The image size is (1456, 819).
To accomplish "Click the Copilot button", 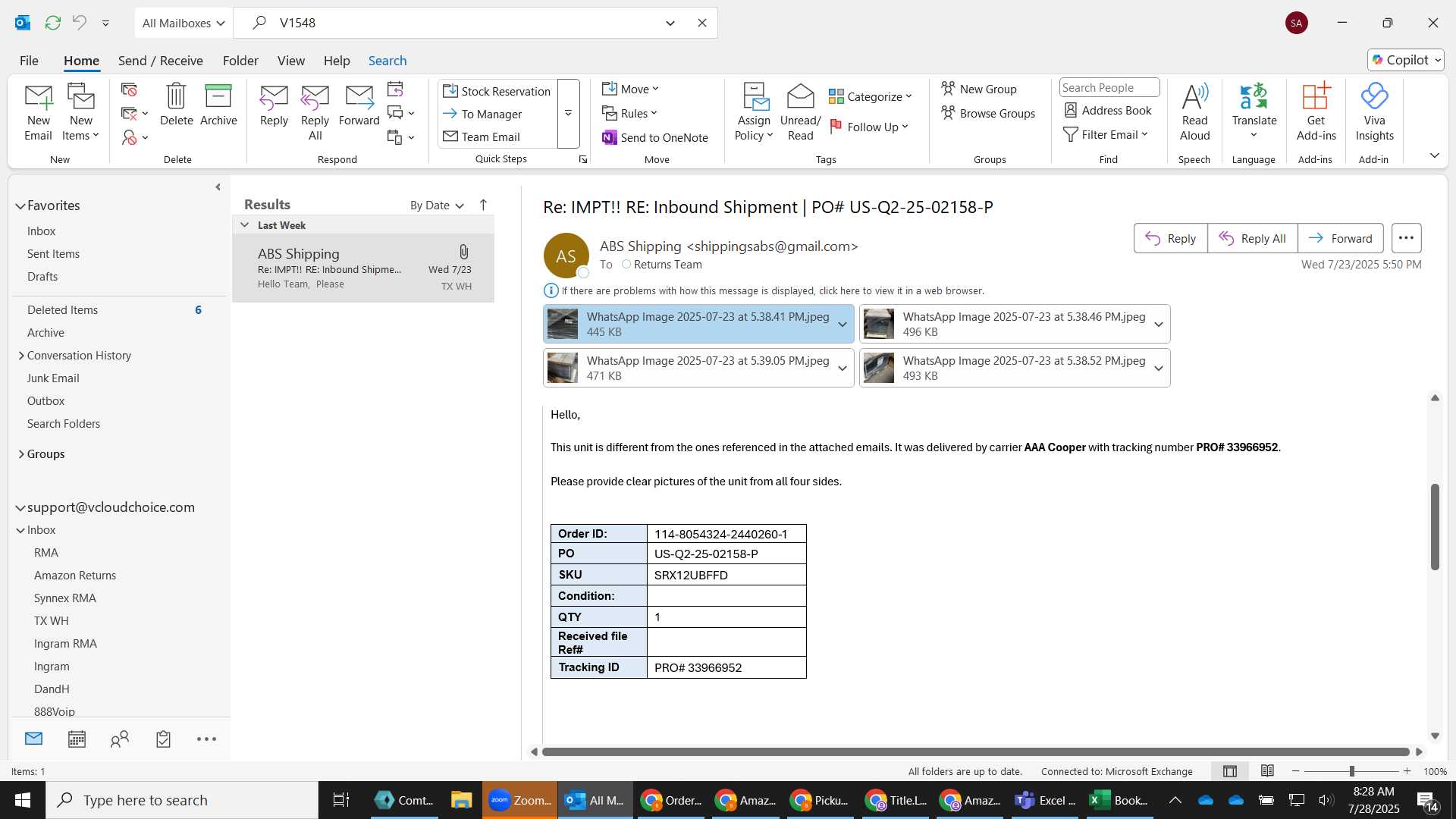I will [1405, 60].
